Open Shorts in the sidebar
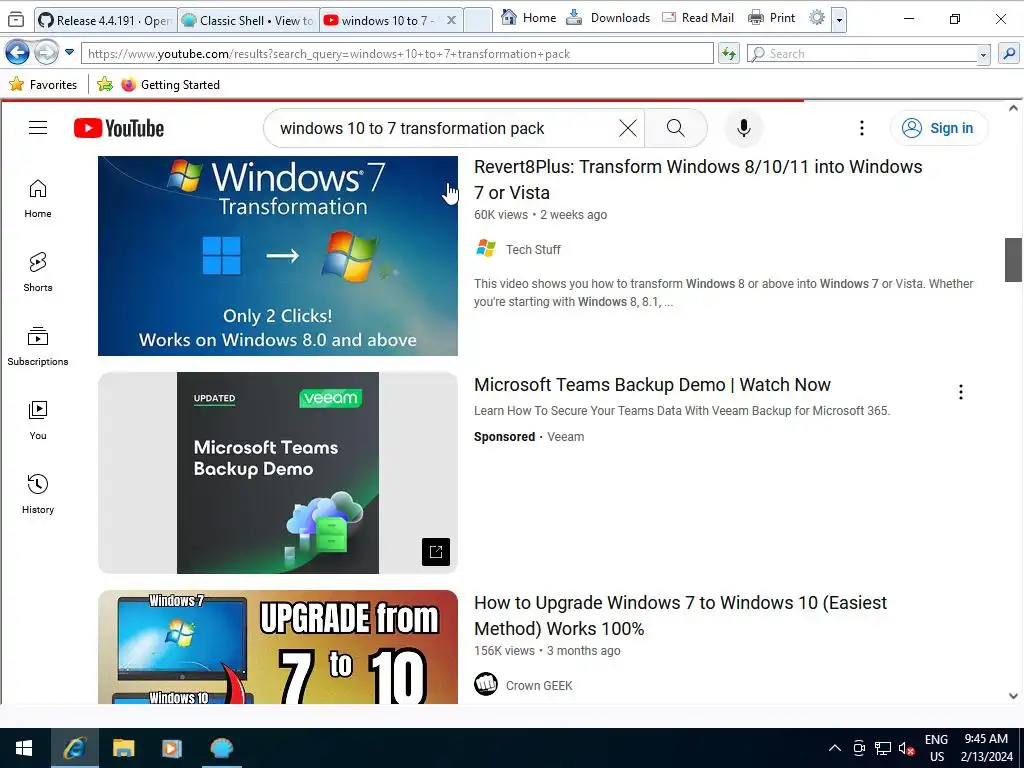The image size is (1024, 768). pos(38,272)
